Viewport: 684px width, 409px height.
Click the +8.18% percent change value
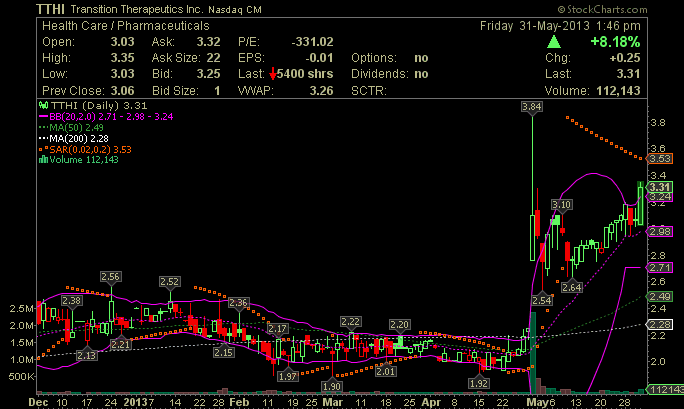click(615, 42)
